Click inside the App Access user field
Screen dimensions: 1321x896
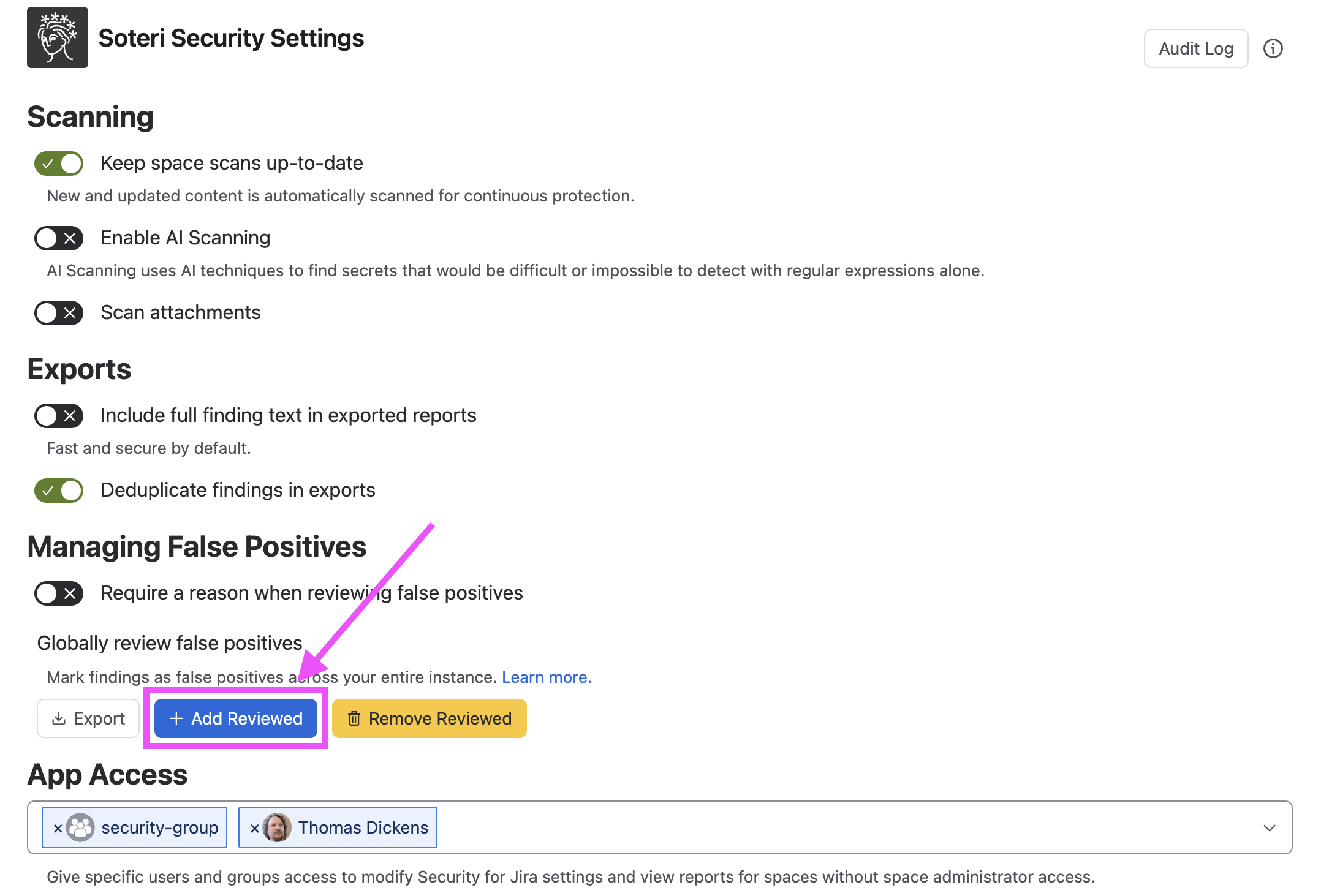(x=846, y=827)
